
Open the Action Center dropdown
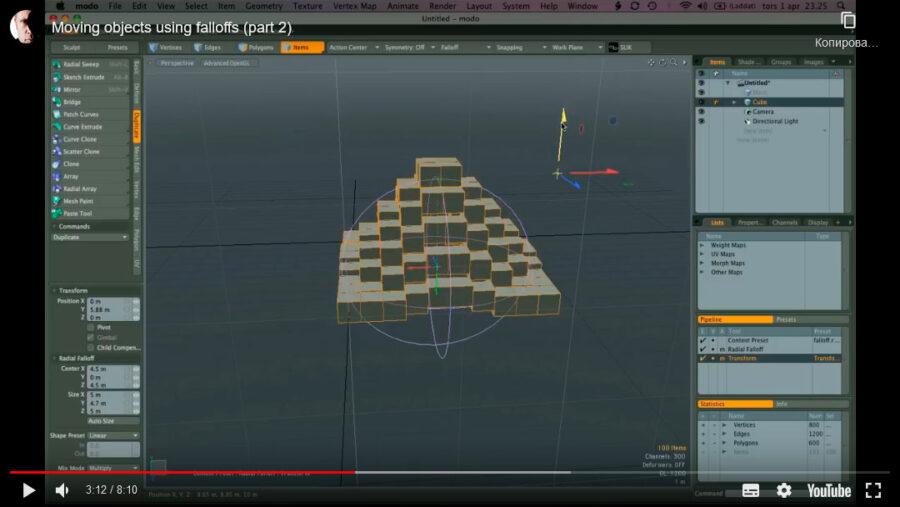[353, 47]
